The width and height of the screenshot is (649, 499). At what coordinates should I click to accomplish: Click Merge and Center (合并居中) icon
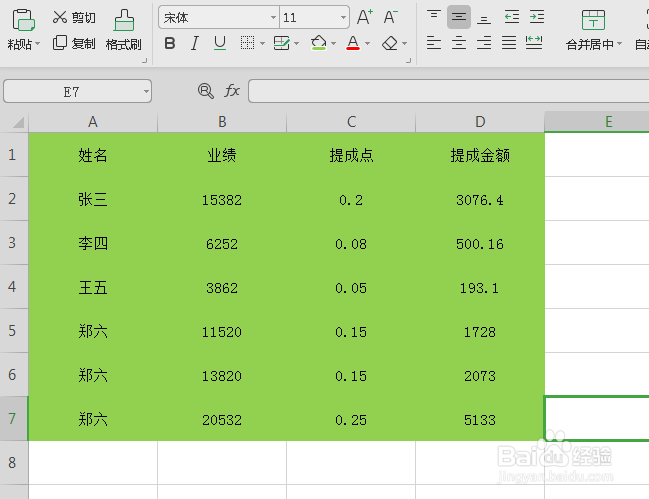pos(593,20)
